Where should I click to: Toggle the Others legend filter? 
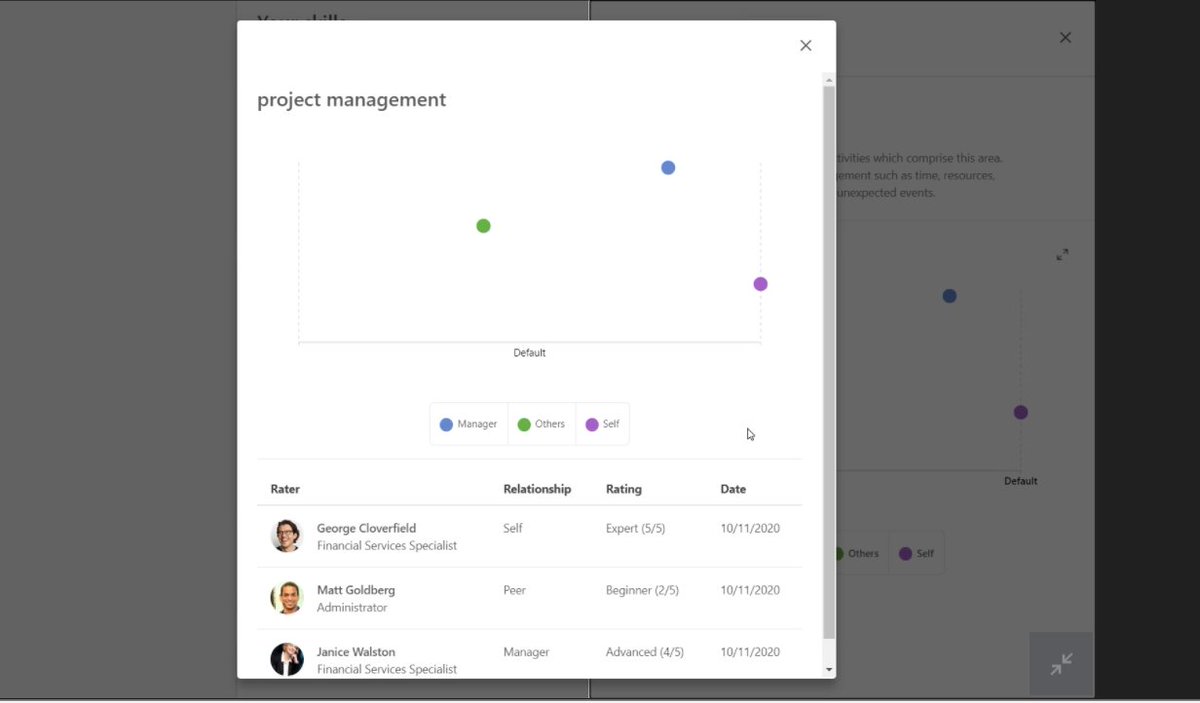pyautogui.click(x=541, y=423)
